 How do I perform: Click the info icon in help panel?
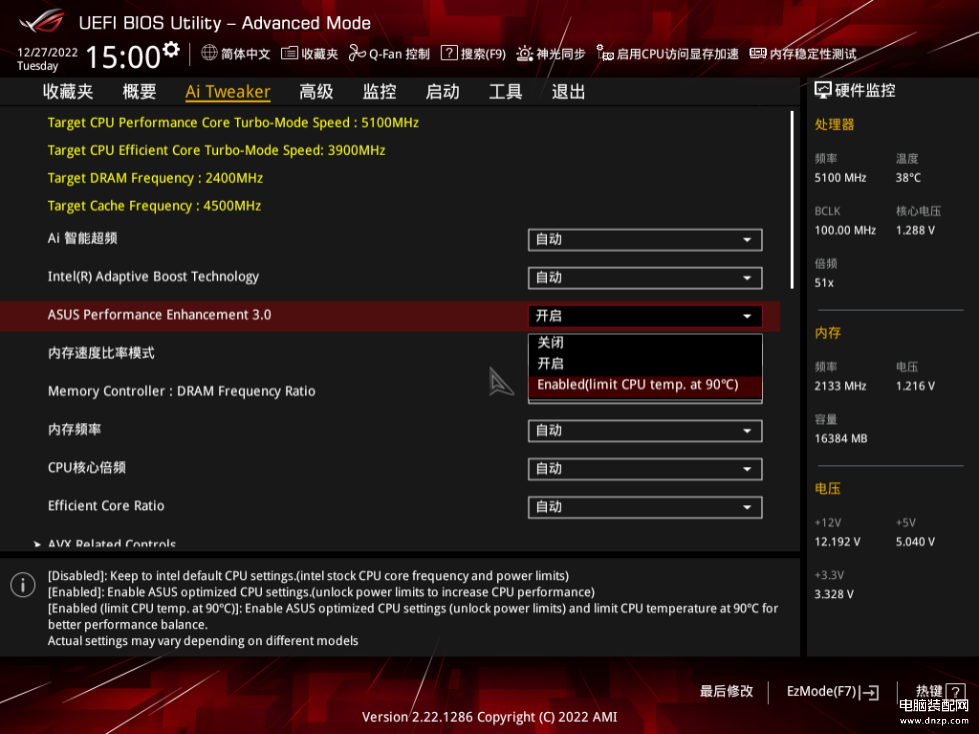click(x=23, y=585)
